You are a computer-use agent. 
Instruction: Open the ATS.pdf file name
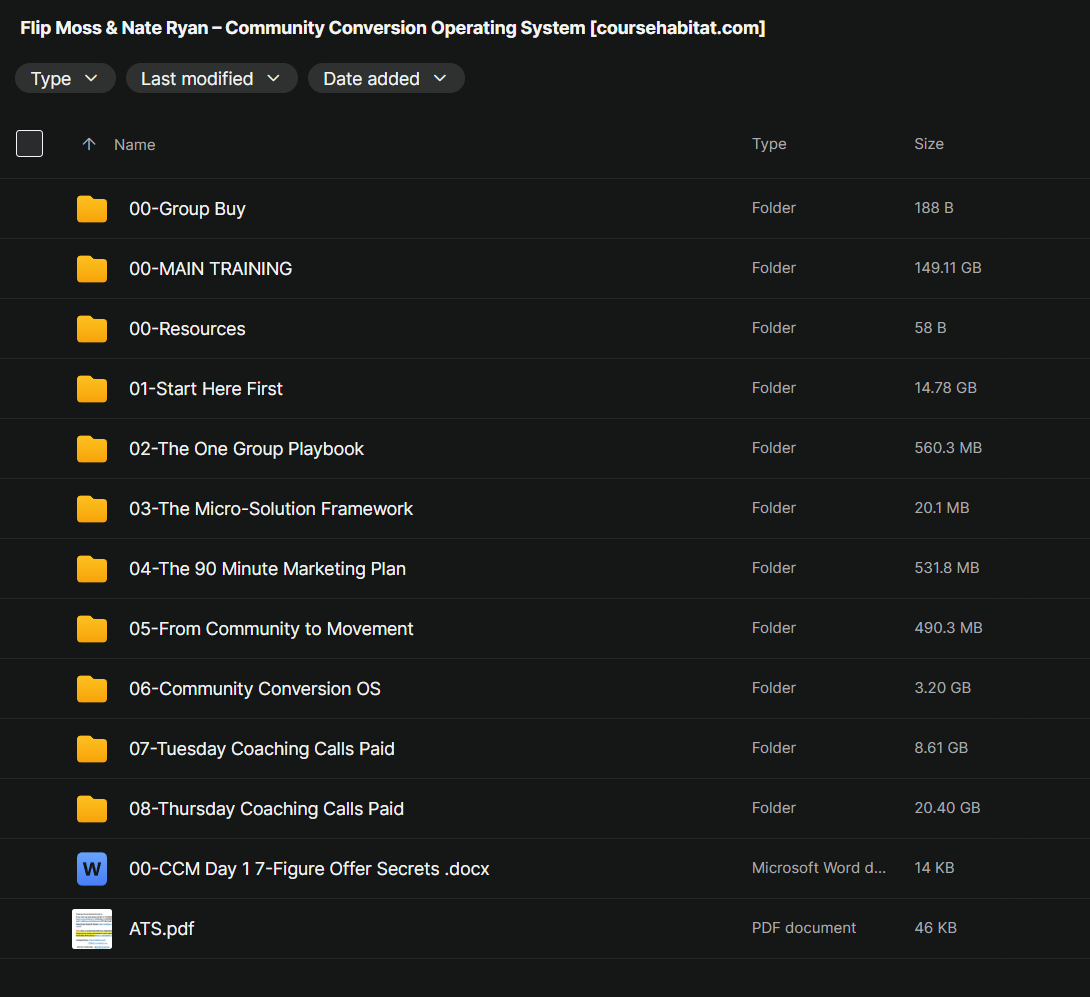pyautogui.click(x=161, y=929)
